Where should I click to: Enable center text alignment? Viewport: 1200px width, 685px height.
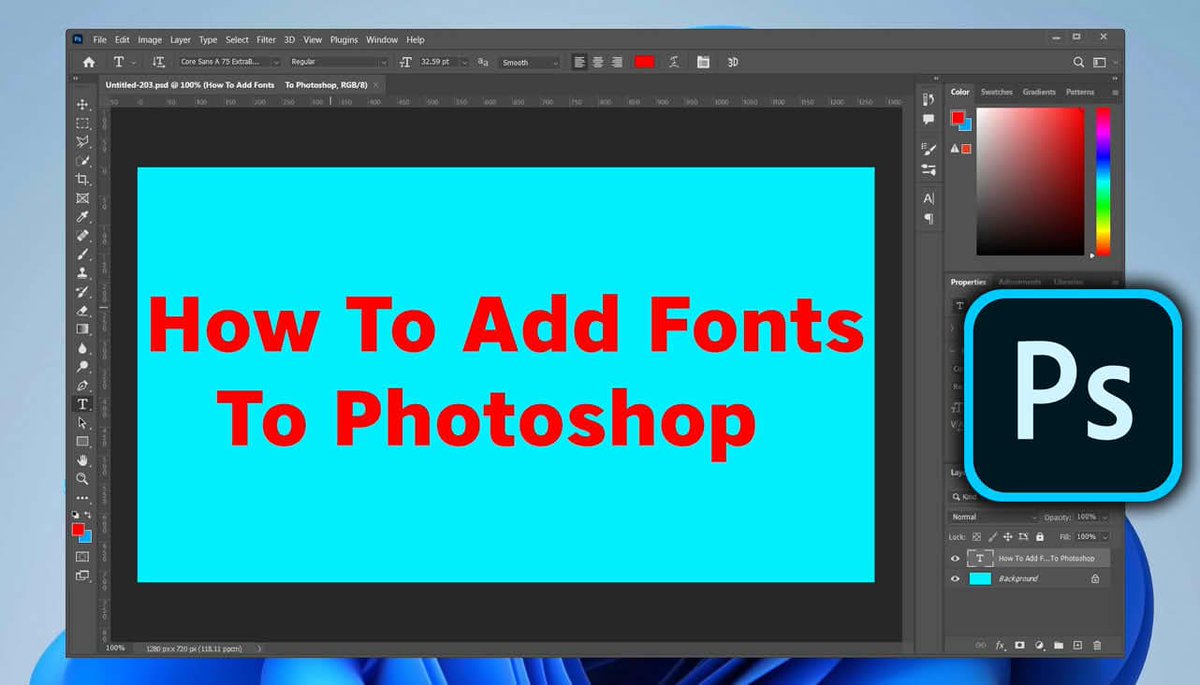598,62
